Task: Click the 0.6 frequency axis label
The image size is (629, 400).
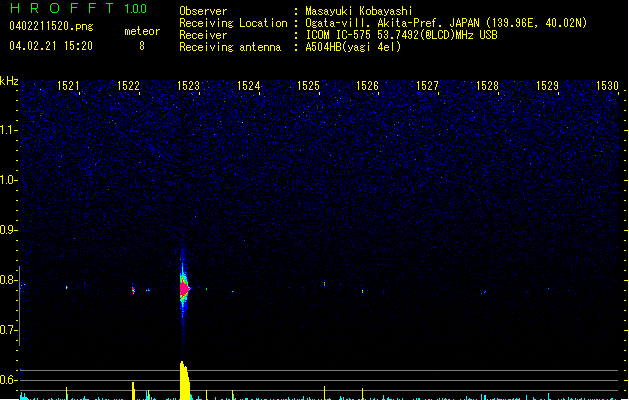Action: click(8, 380)
